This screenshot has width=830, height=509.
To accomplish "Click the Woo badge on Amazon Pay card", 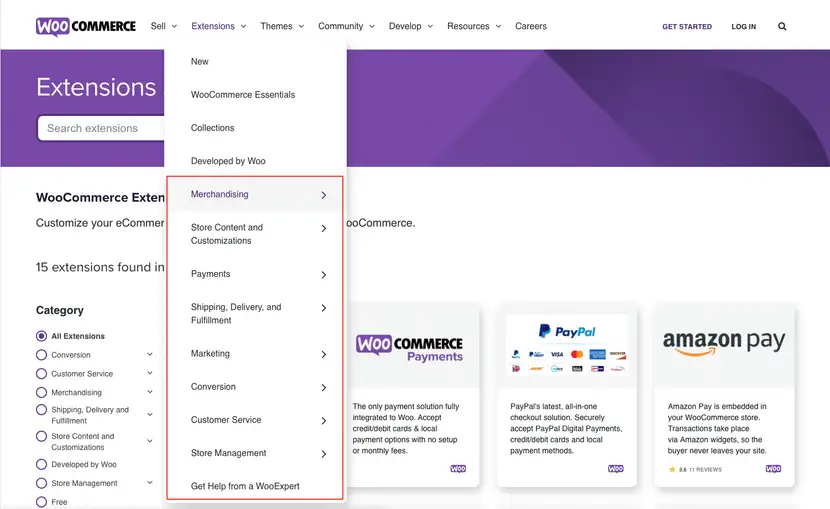I will (x=773, y=469).
